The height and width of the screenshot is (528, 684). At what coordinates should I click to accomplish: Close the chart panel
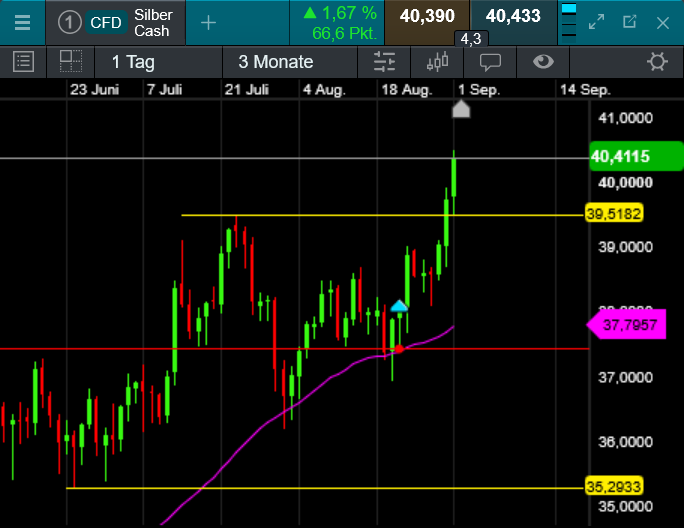click(x=663, y=23)
